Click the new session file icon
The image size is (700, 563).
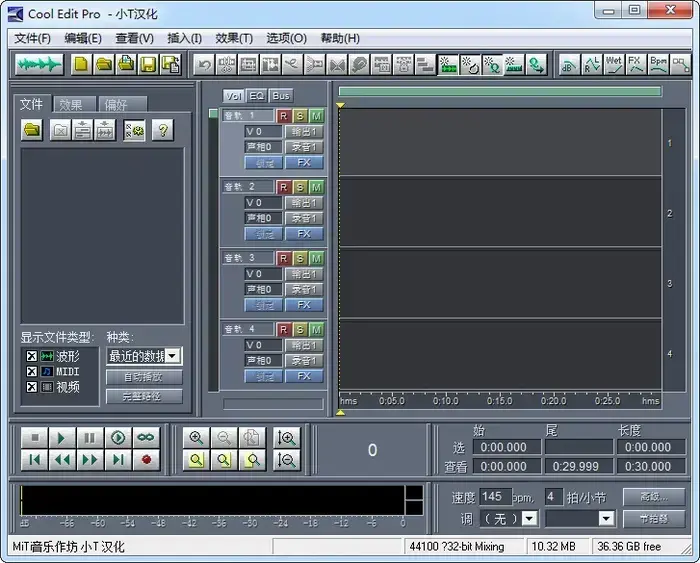[81, 65]
